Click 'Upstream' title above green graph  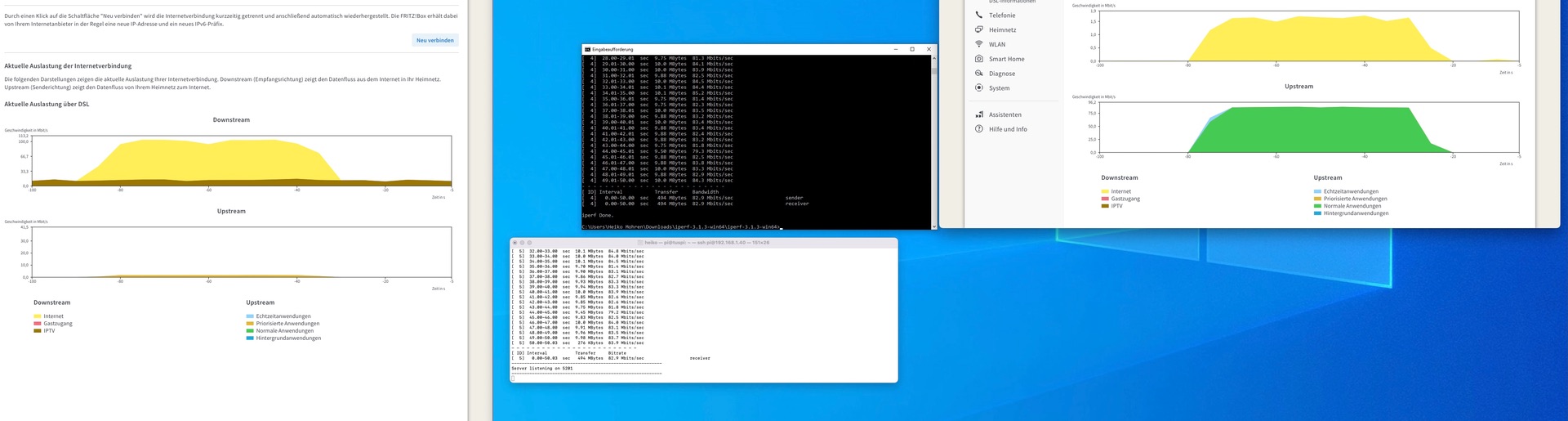point(1298,87)
